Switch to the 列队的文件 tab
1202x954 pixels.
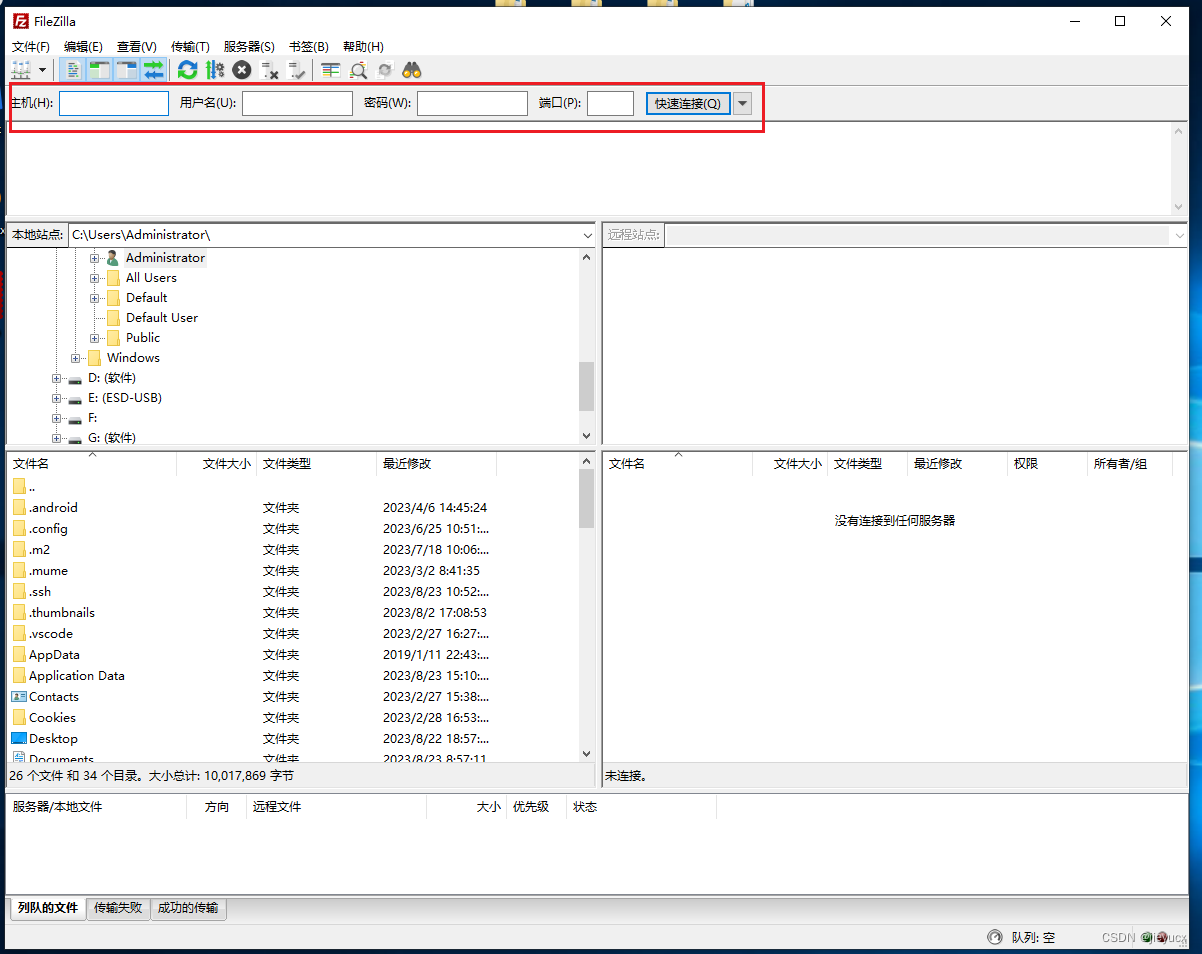47,908
